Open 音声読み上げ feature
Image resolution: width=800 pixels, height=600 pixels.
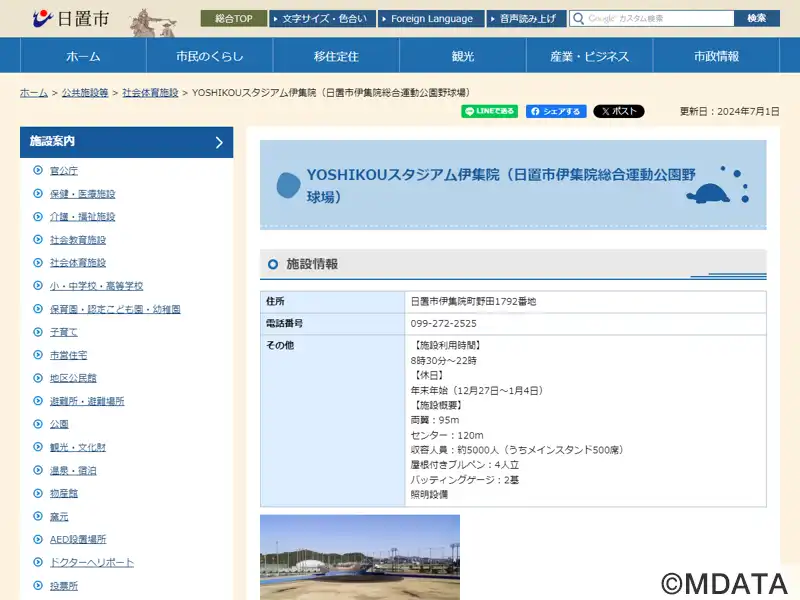527,18
